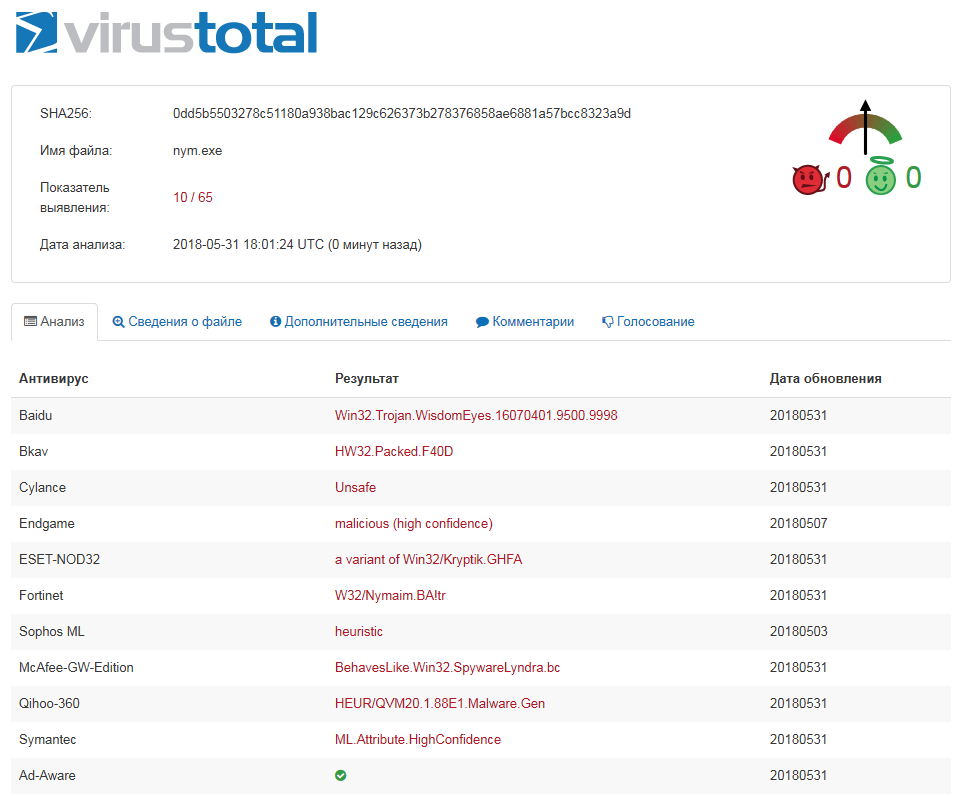This screenshot has height=796, width=957.
Task: Click update date 20180503 for Sophos ML
Action: 798,632
